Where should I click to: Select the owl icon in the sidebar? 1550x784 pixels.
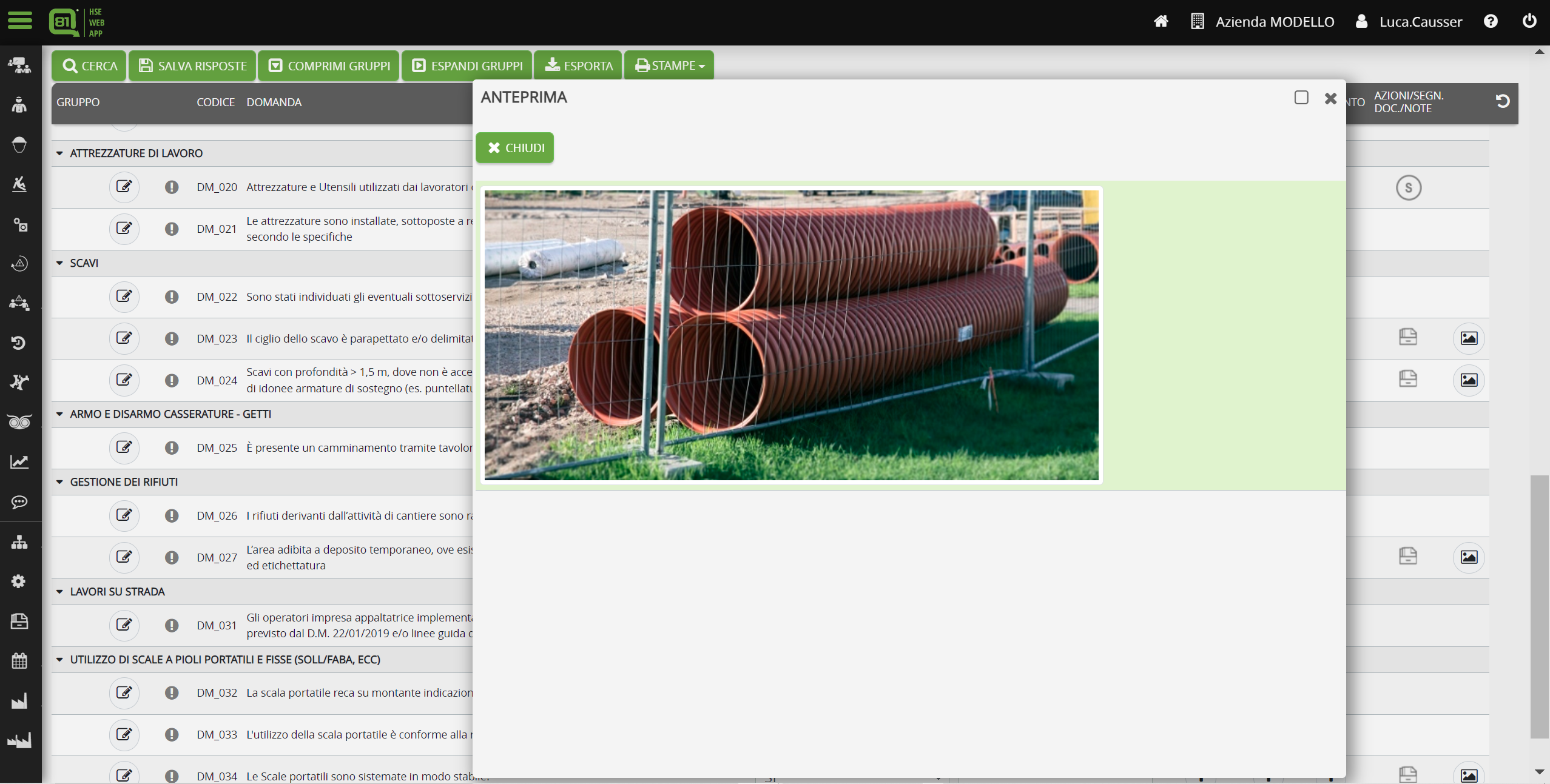pyautogui.click(x=19, y=421)
